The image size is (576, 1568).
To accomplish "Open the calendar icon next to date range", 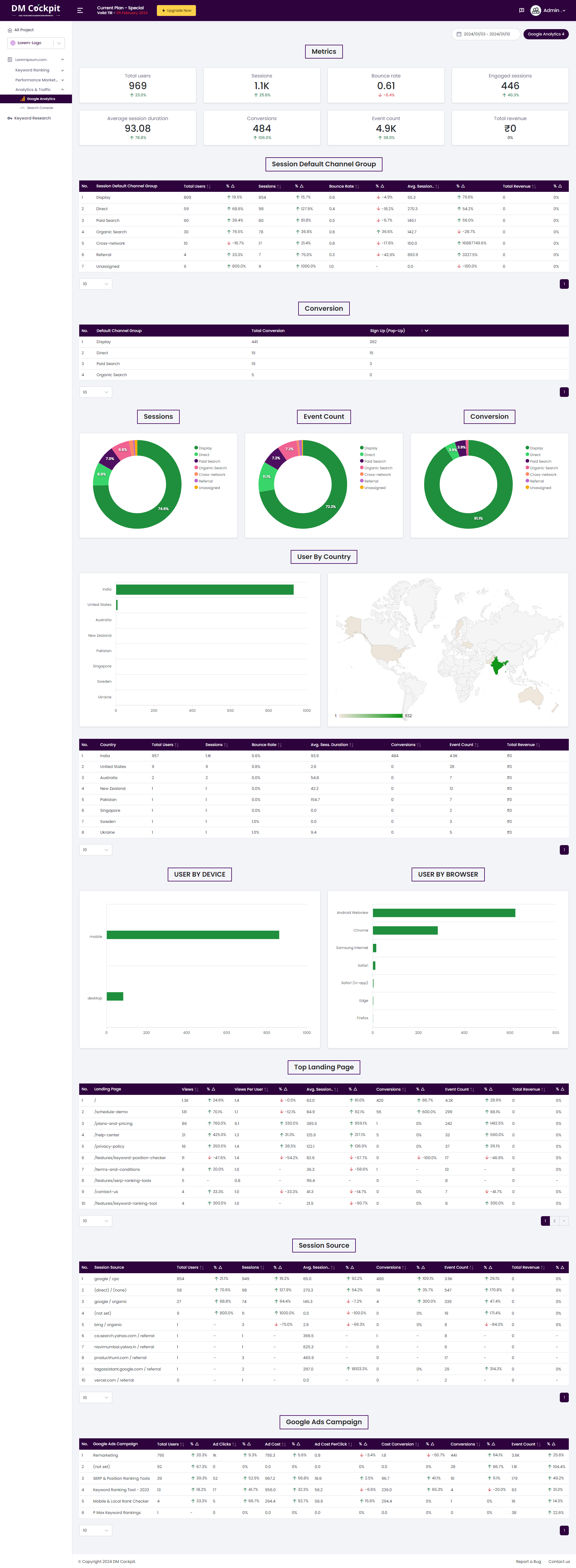I will pyautogui.click(x=460, y=34).
